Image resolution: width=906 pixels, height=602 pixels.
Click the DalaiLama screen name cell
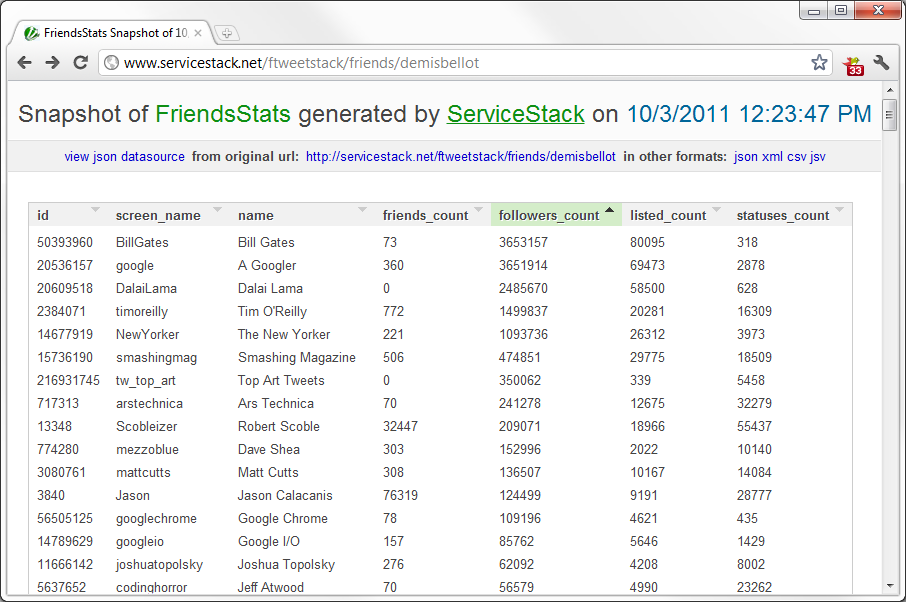146,288
